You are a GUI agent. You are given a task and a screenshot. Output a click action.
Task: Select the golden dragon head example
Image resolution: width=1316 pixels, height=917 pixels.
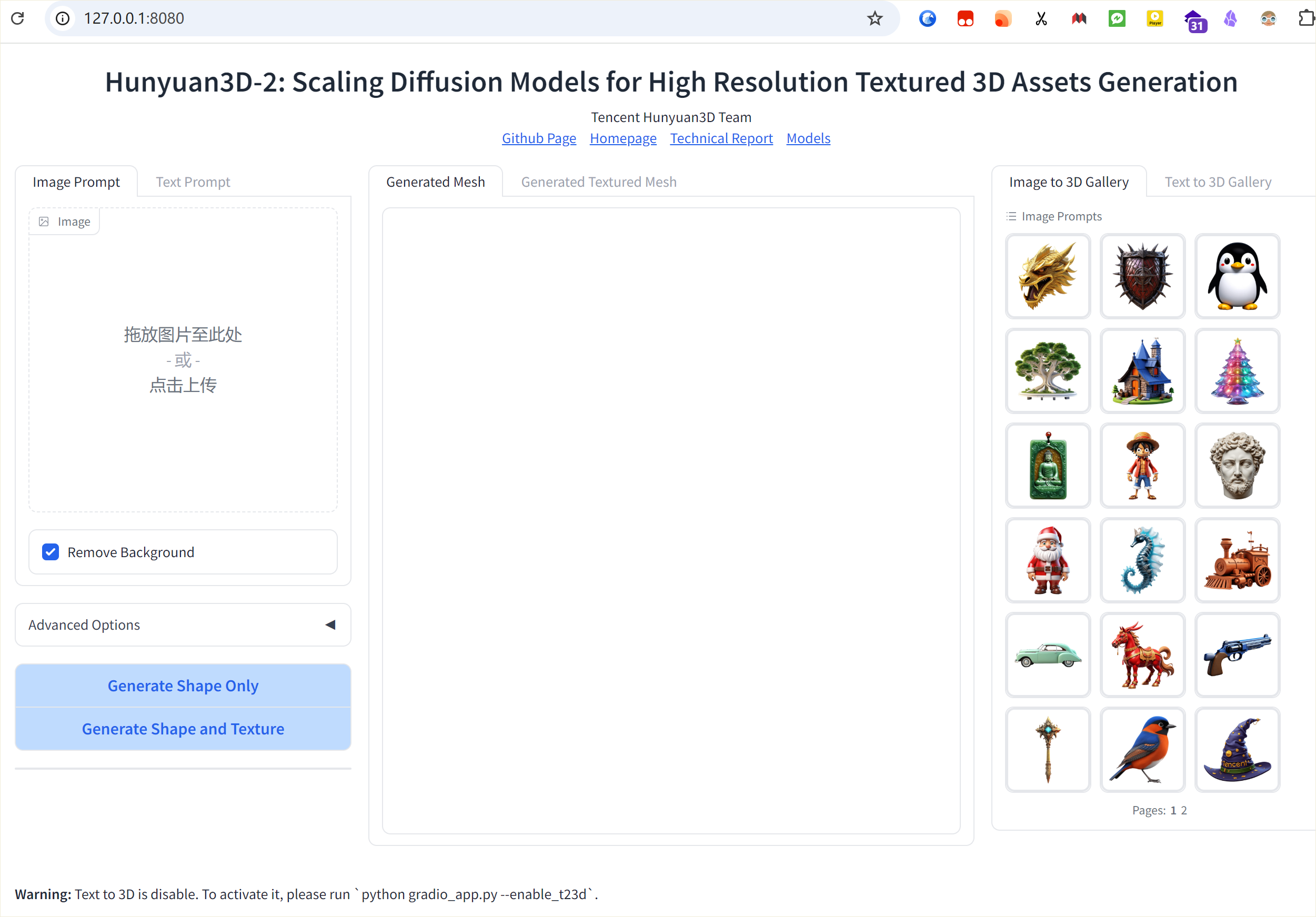[1047, 276]
